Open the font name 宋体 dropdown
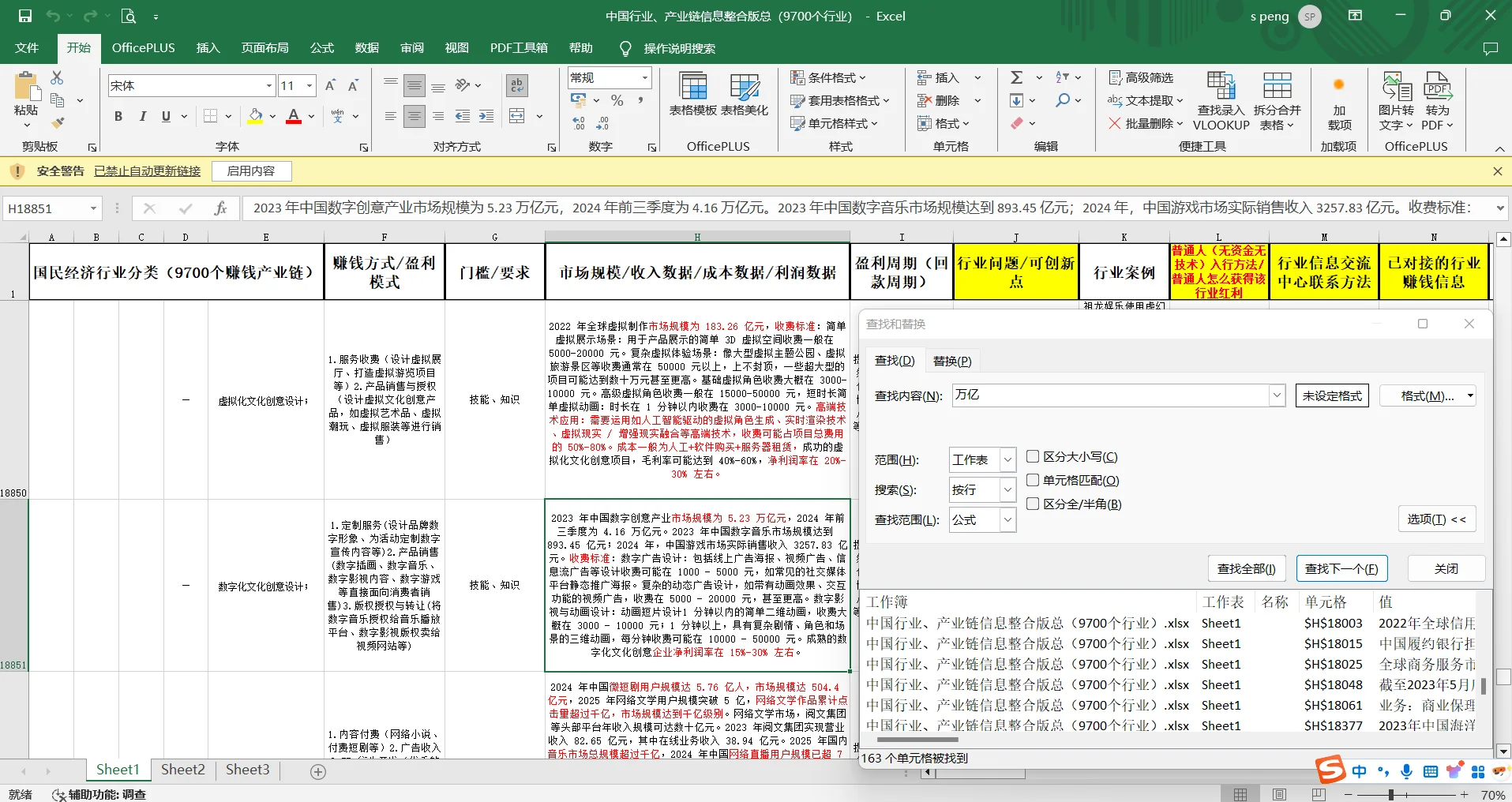 coord(268,85)
